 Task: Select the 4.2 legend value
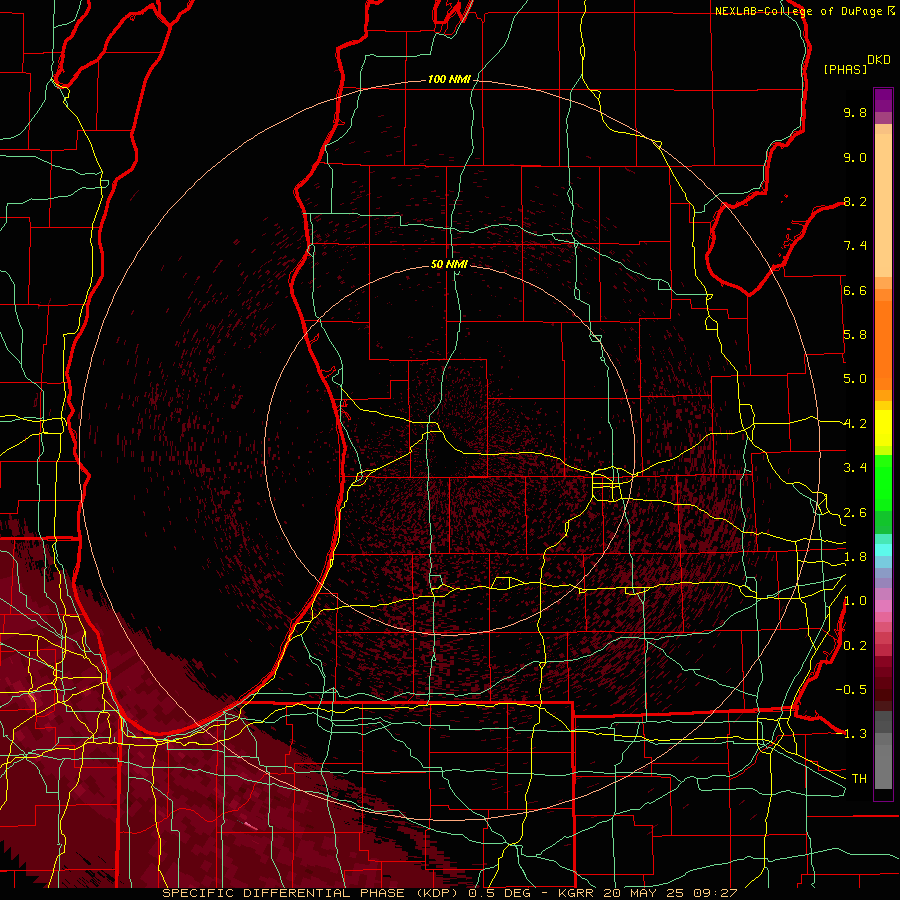pyautogui.click(x=855, y=424)
